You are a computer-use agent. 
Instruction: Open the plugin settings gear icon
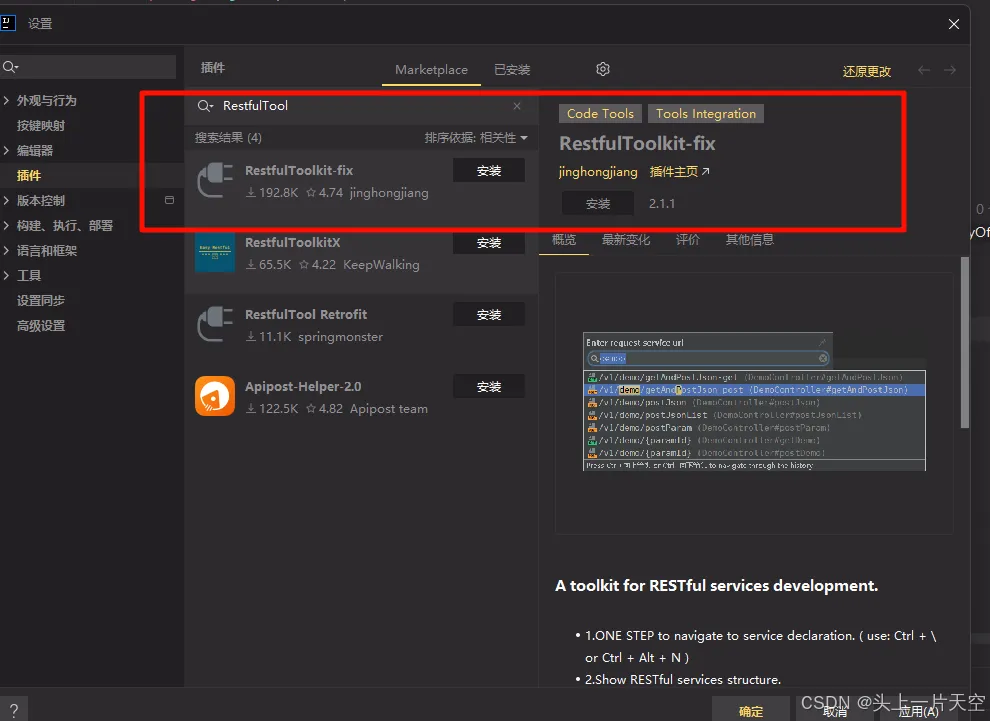[603, 69]
